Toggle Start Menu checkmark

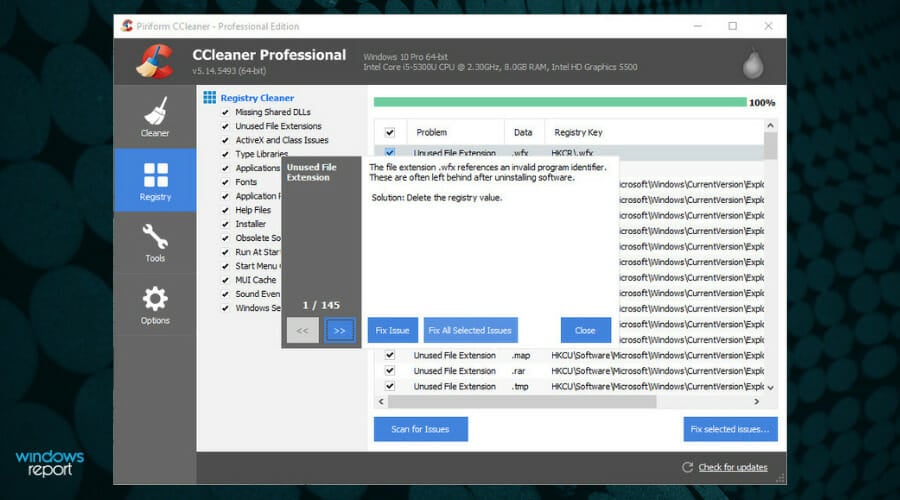(x=225, y=266)
